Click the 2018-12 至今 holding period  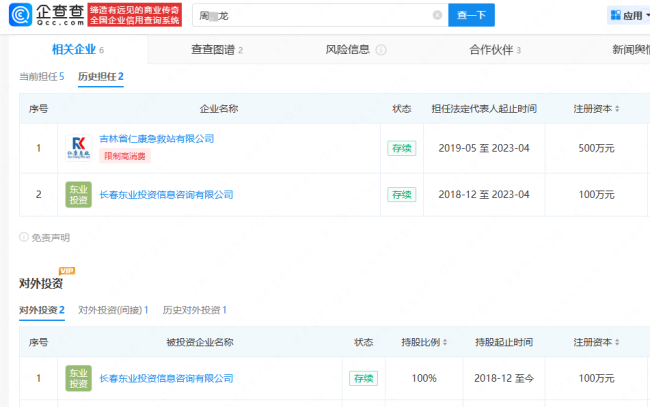tap(504, 378)
